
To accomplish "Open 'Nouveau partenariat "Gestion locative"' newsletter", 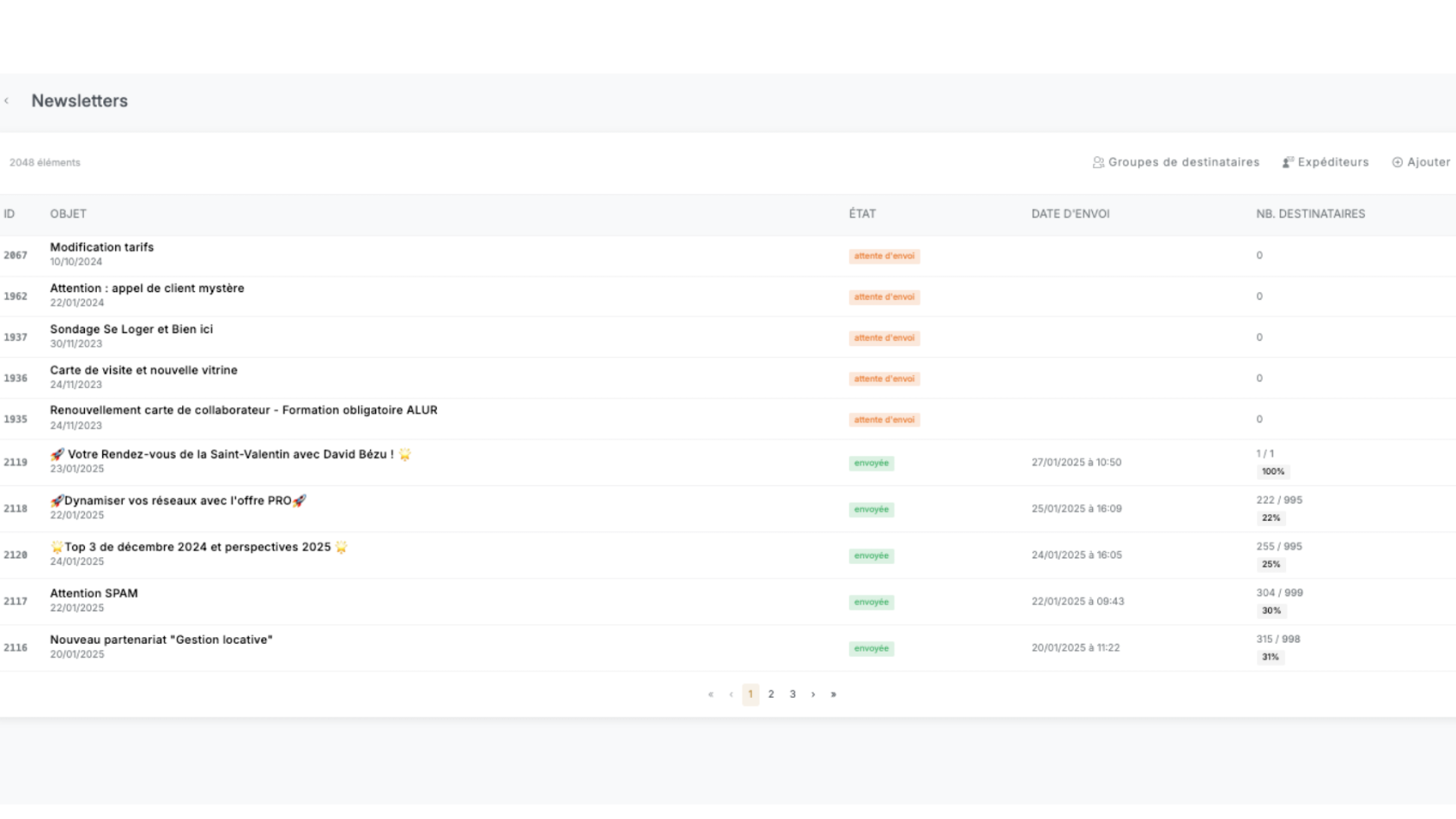I will point(161,640).
